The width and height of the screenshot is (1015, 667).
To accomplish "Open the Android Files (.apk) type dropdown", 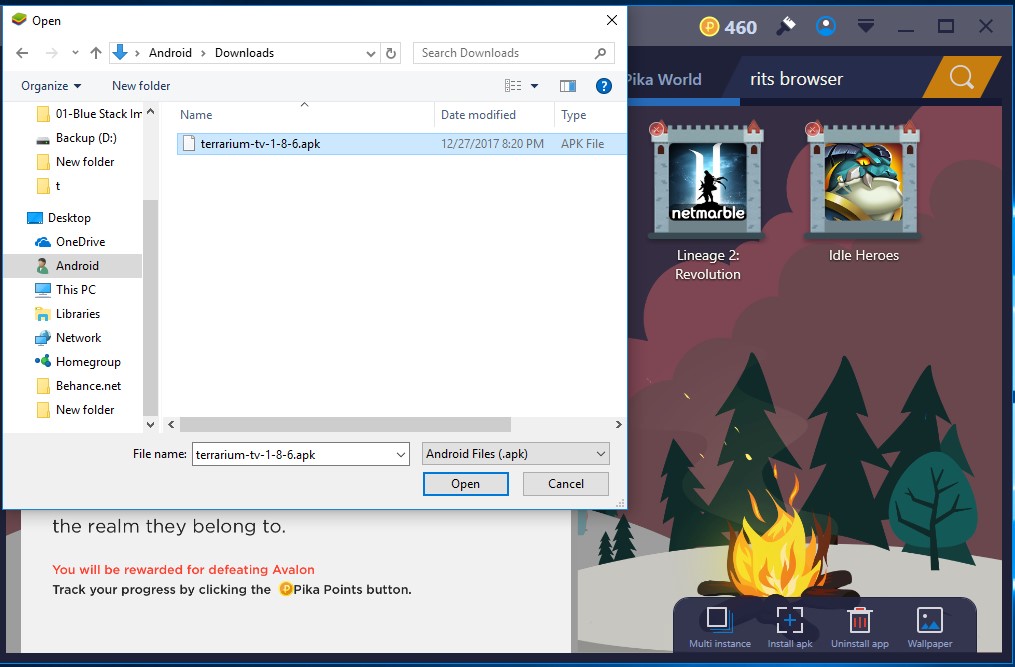I will 515,454.
